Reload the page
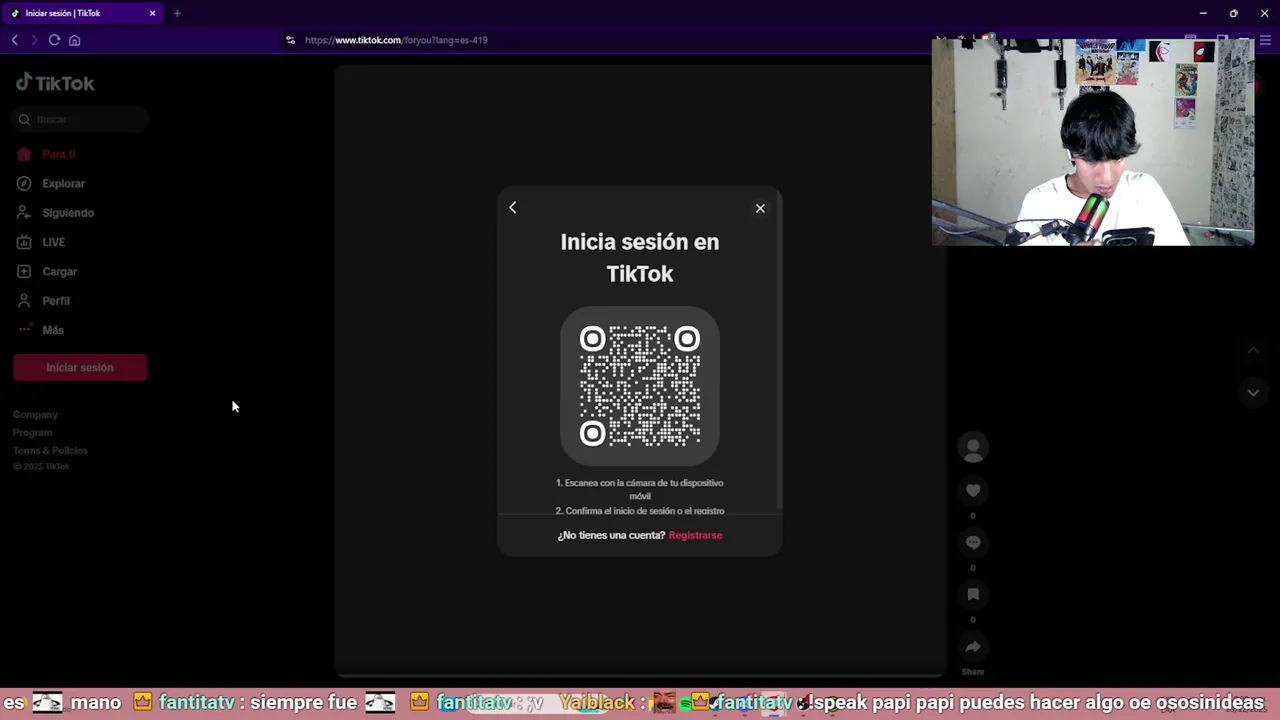The image size is (1280, 720). click(x=54, y=40)
